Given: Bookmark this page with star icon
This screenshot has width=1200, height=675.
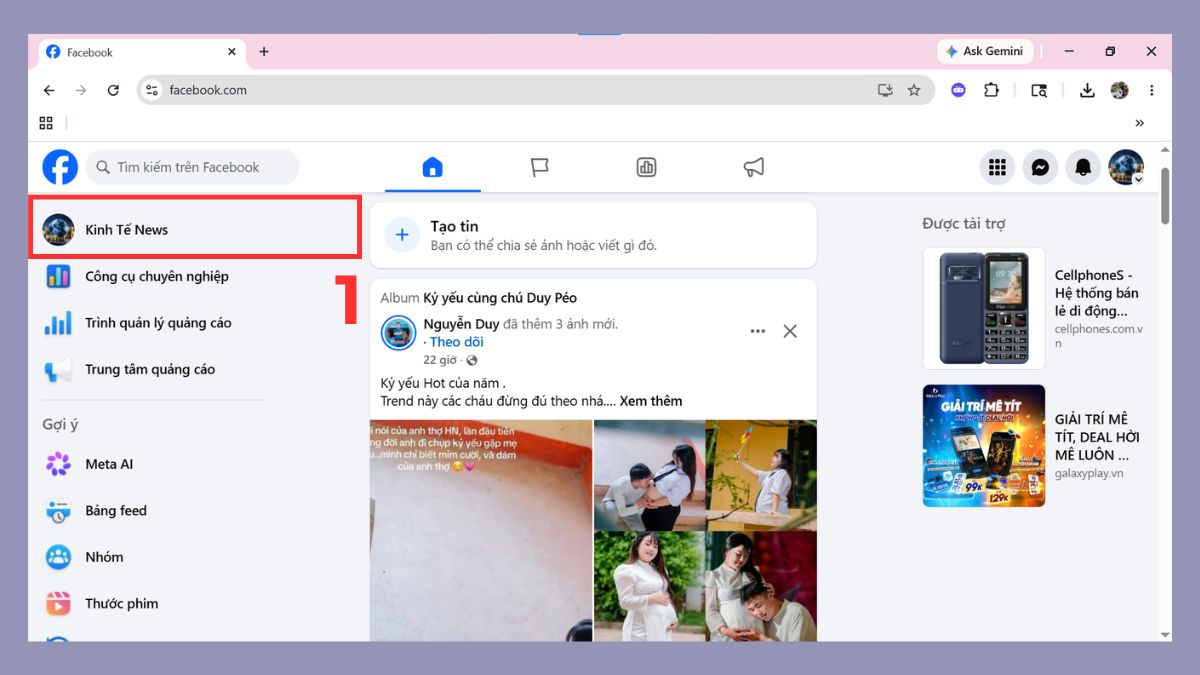Looking at the screenshot, I should (x=914, y=90).
